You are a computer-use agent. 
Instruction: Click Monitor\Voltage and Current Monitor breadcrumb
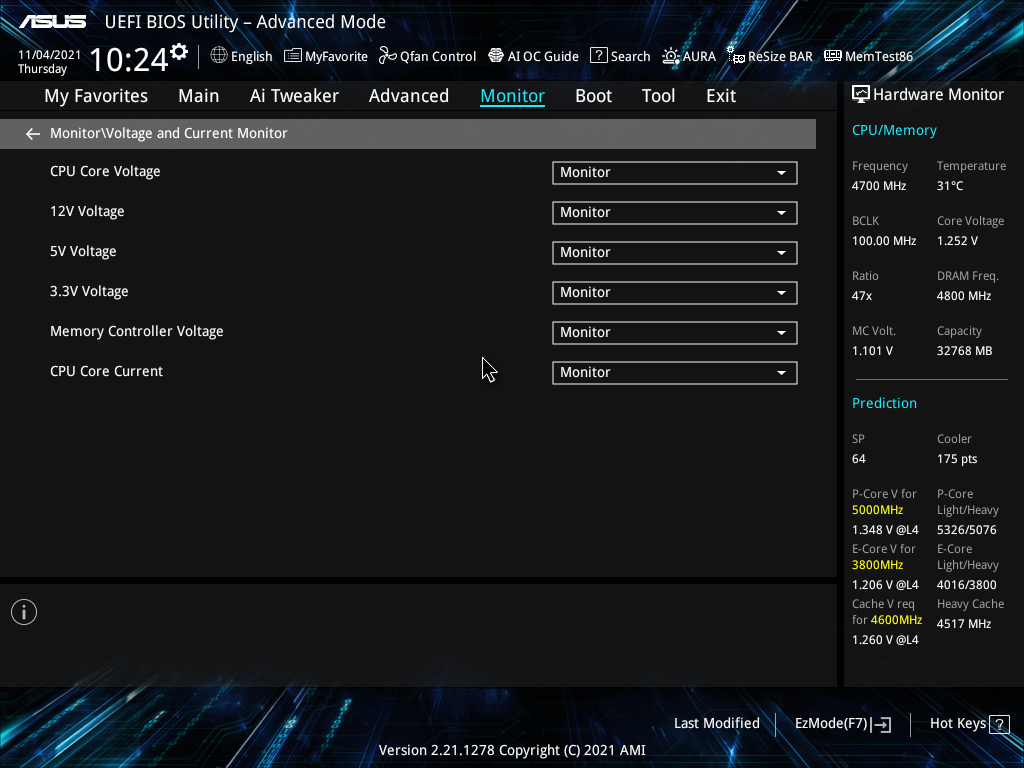(x=168, y=133)
